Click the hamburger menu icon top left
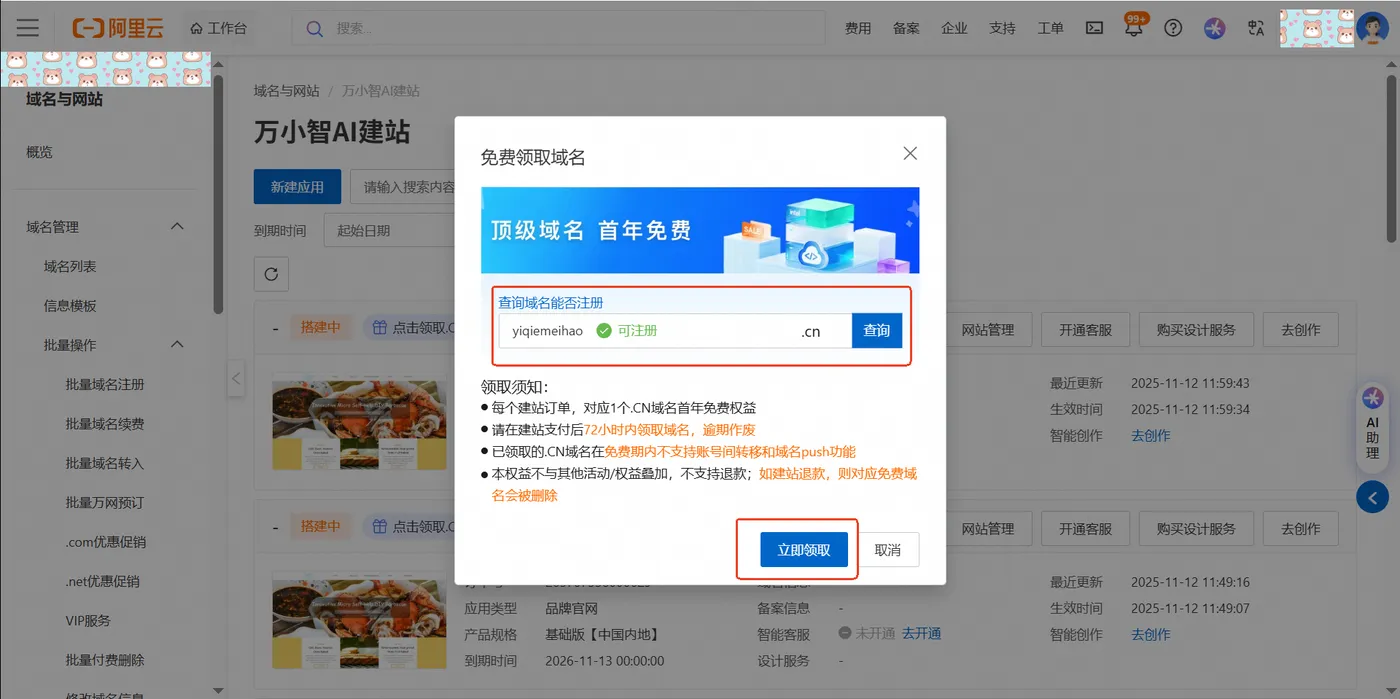The height and width of the screenshot is (699, 1400). (27, 27)
